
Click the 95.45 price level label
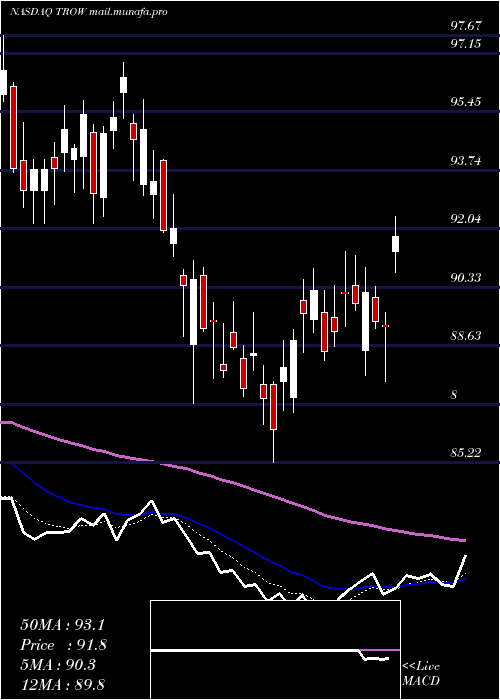pos(466,102)
